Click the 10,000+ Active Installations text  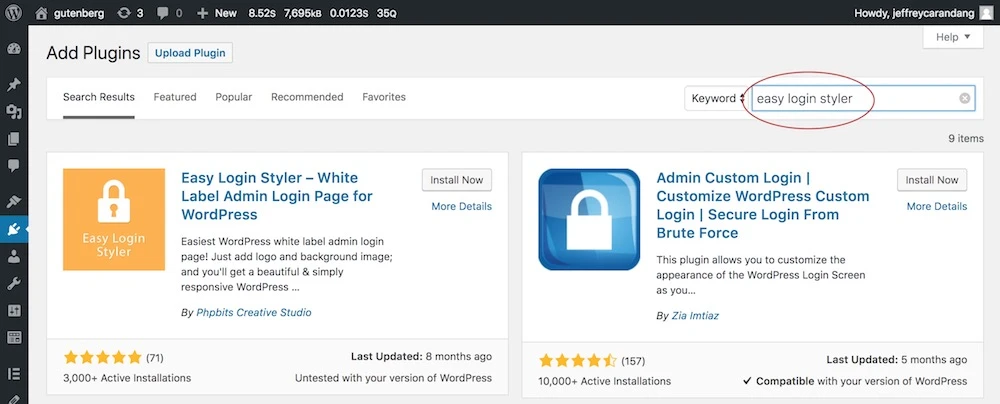[x=605, y=381]
